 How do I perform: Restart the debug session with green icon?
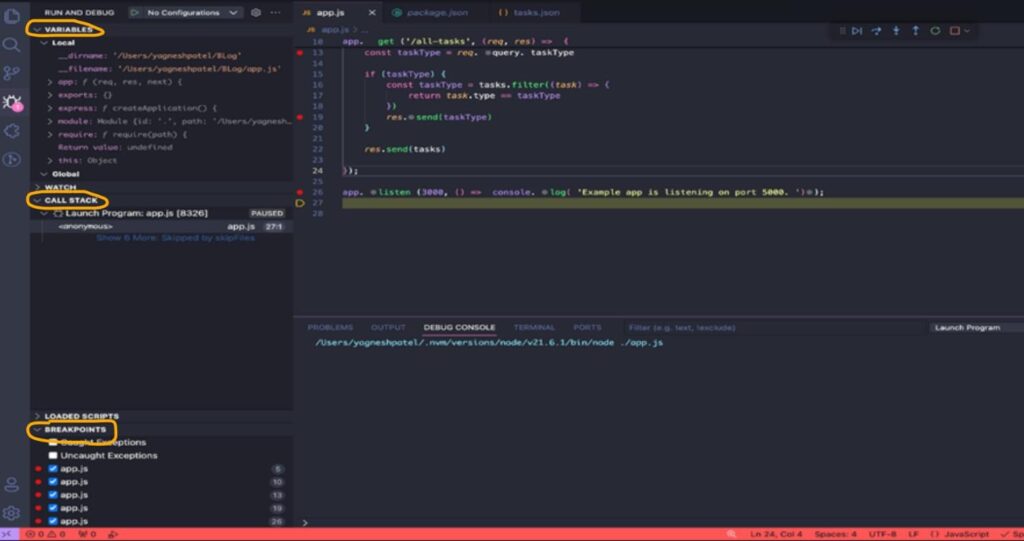[x=935, y=31]
